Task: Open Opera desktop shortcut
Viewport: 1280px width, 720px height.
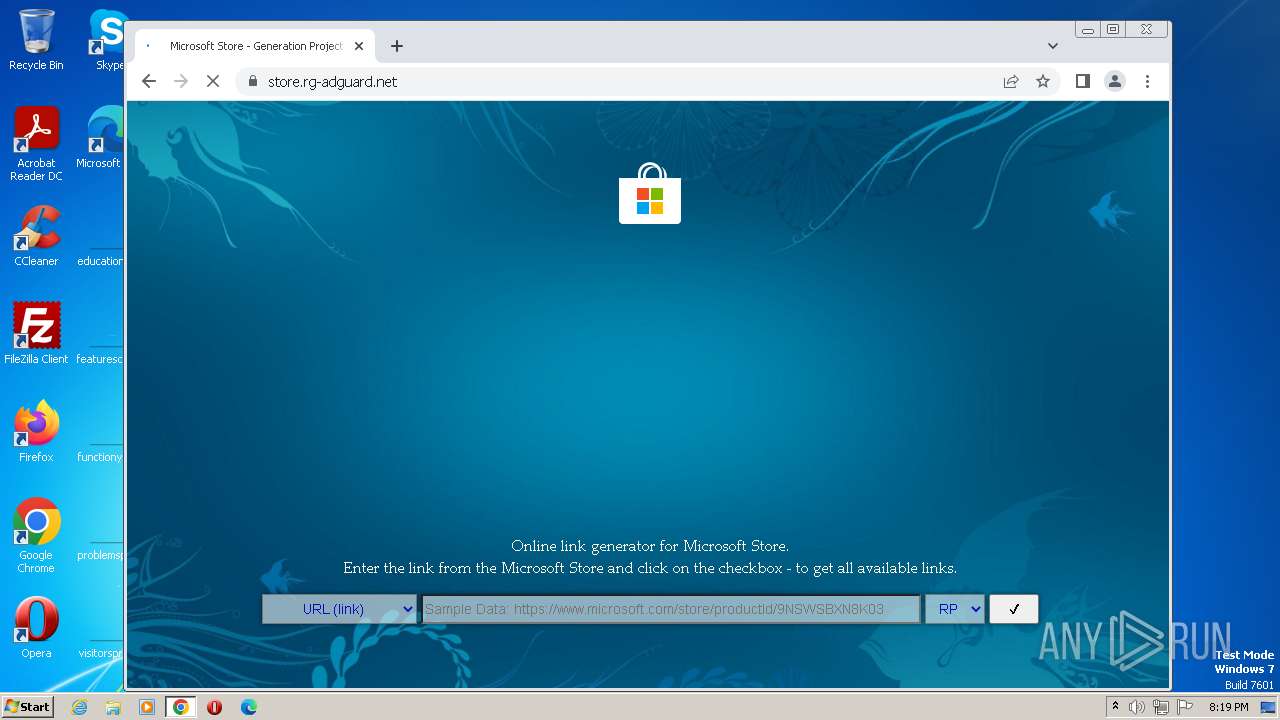Action: [36, 628]
